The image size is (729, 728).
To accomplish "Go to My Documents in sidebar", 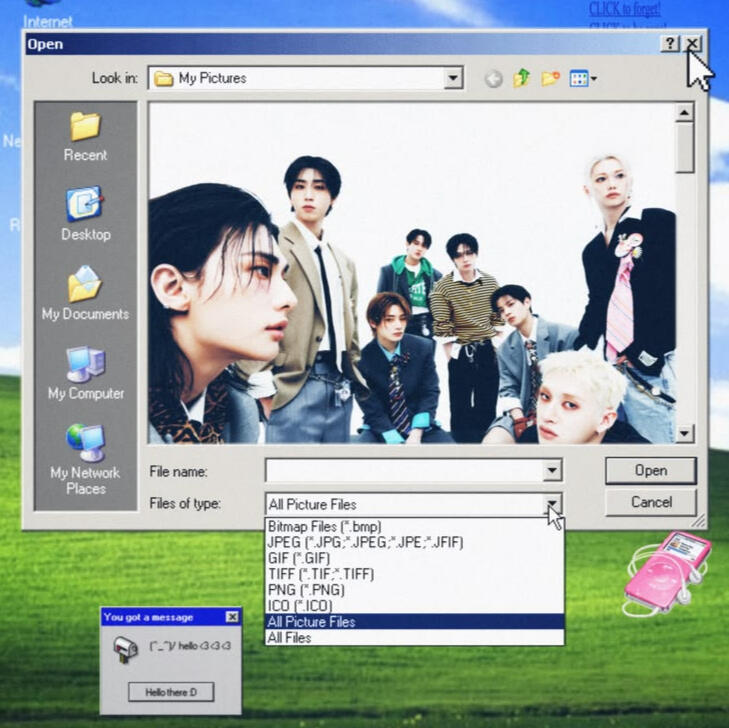I will point(85,293).
